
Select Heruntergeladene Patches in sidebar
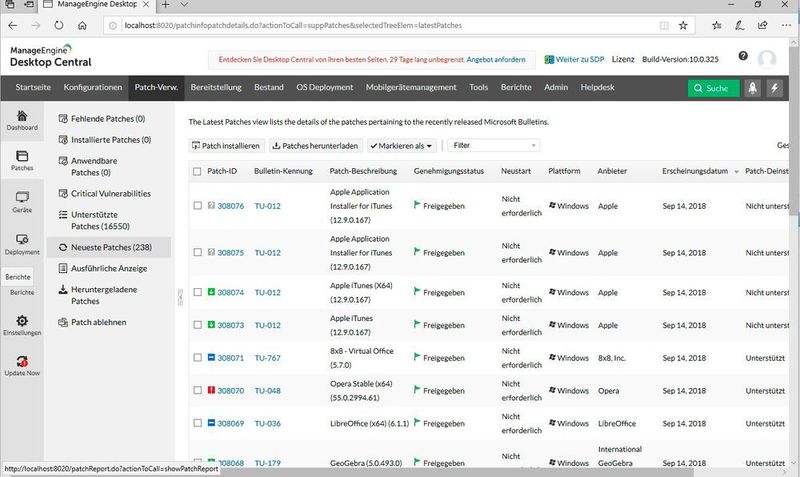click(x=104, y=295)
